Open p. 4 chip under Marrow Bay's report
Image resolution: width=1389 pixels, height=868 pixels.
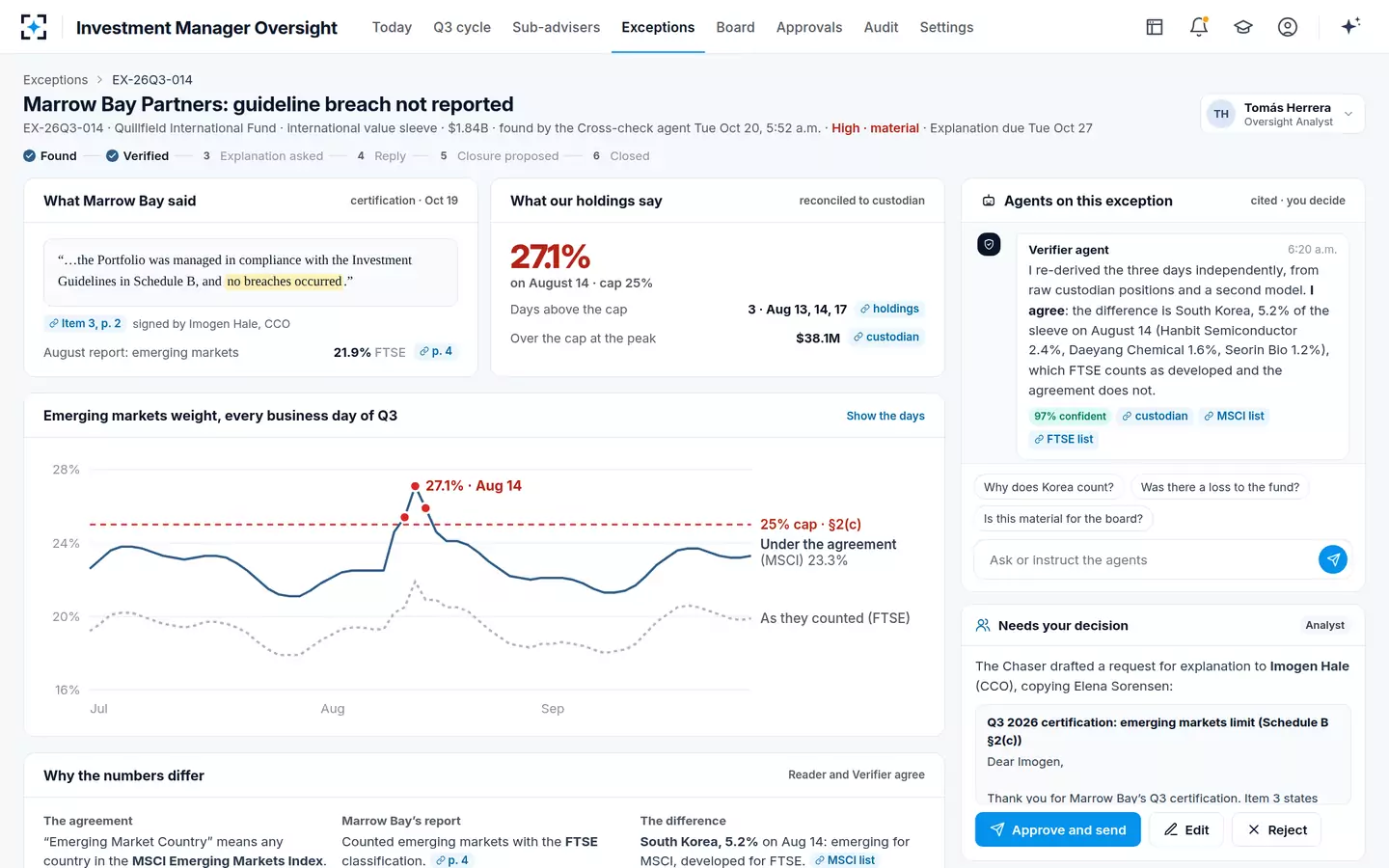451,859
